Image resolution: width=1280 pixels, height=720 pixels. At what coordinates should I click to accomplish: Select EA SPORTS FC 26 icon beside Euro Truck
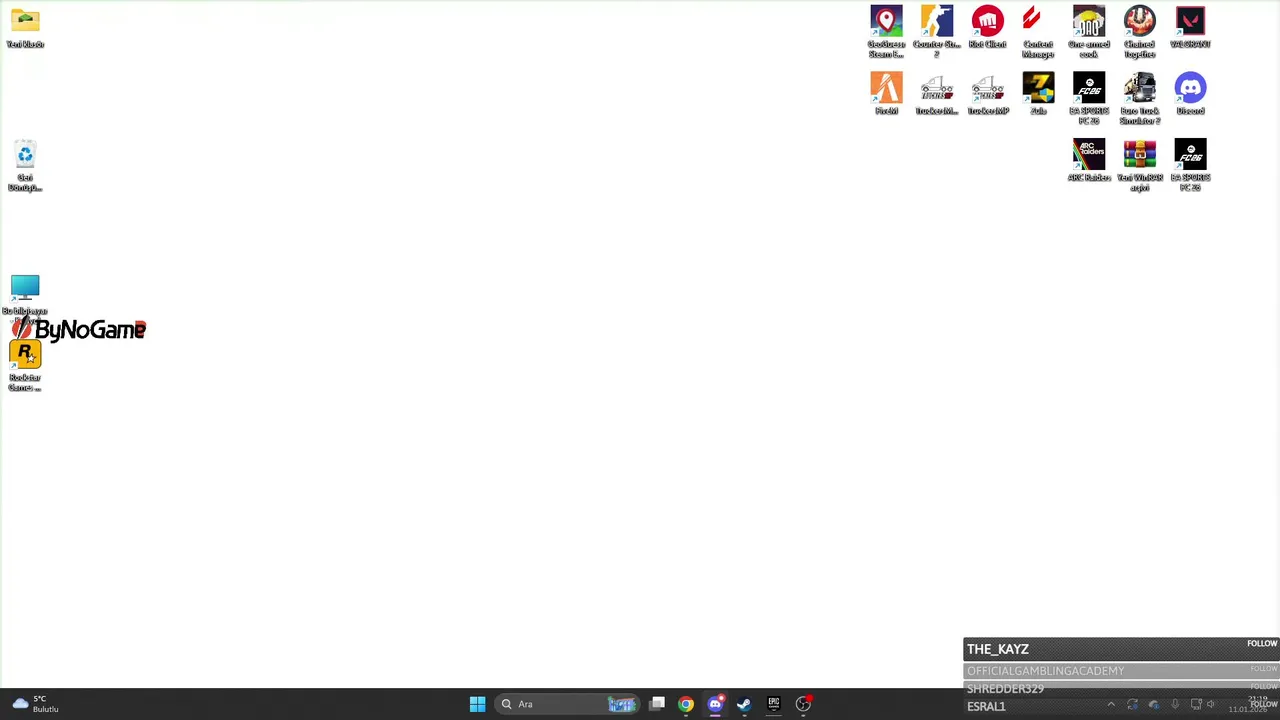pyautogui.click(x=1089, y=99)
